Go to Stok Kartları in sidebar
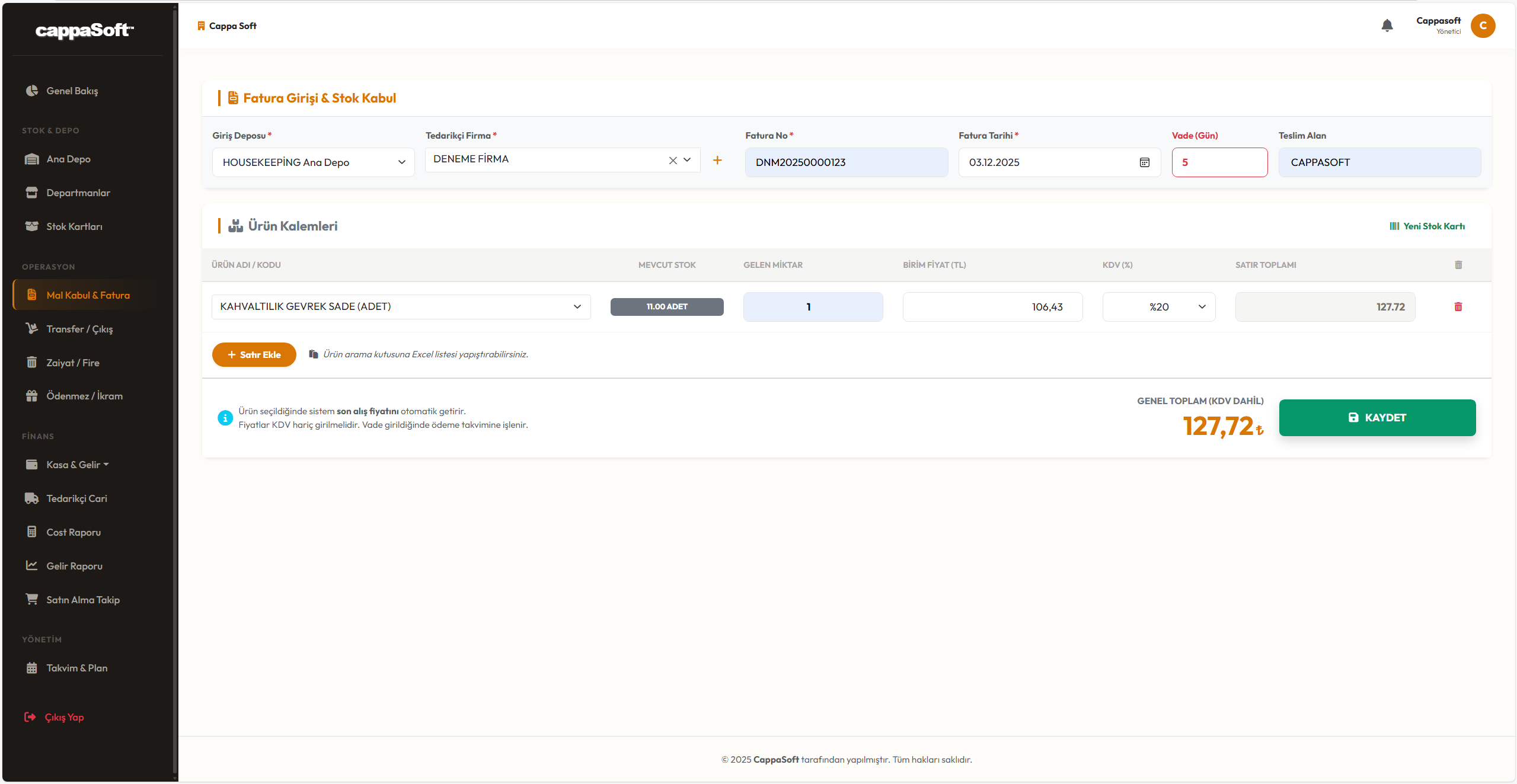1517x784 pixels. [74, 226]
